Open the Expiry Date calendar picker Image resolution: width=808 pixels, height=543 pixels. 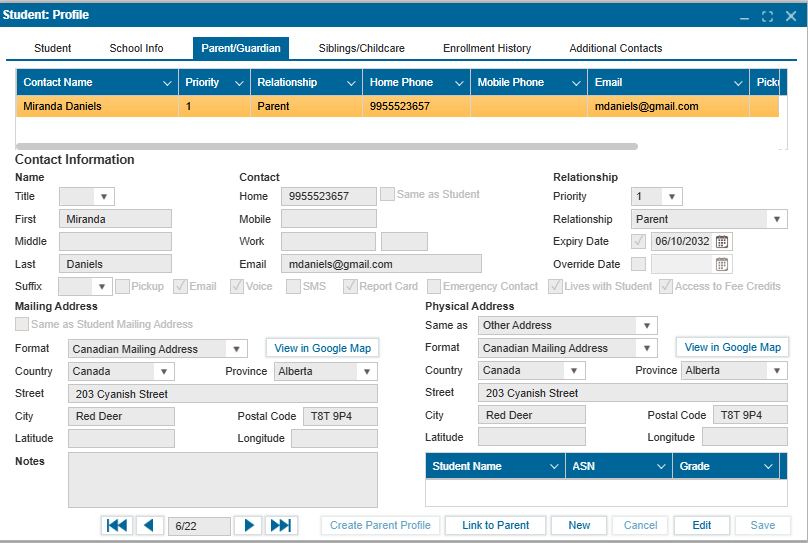click(723, 241)
